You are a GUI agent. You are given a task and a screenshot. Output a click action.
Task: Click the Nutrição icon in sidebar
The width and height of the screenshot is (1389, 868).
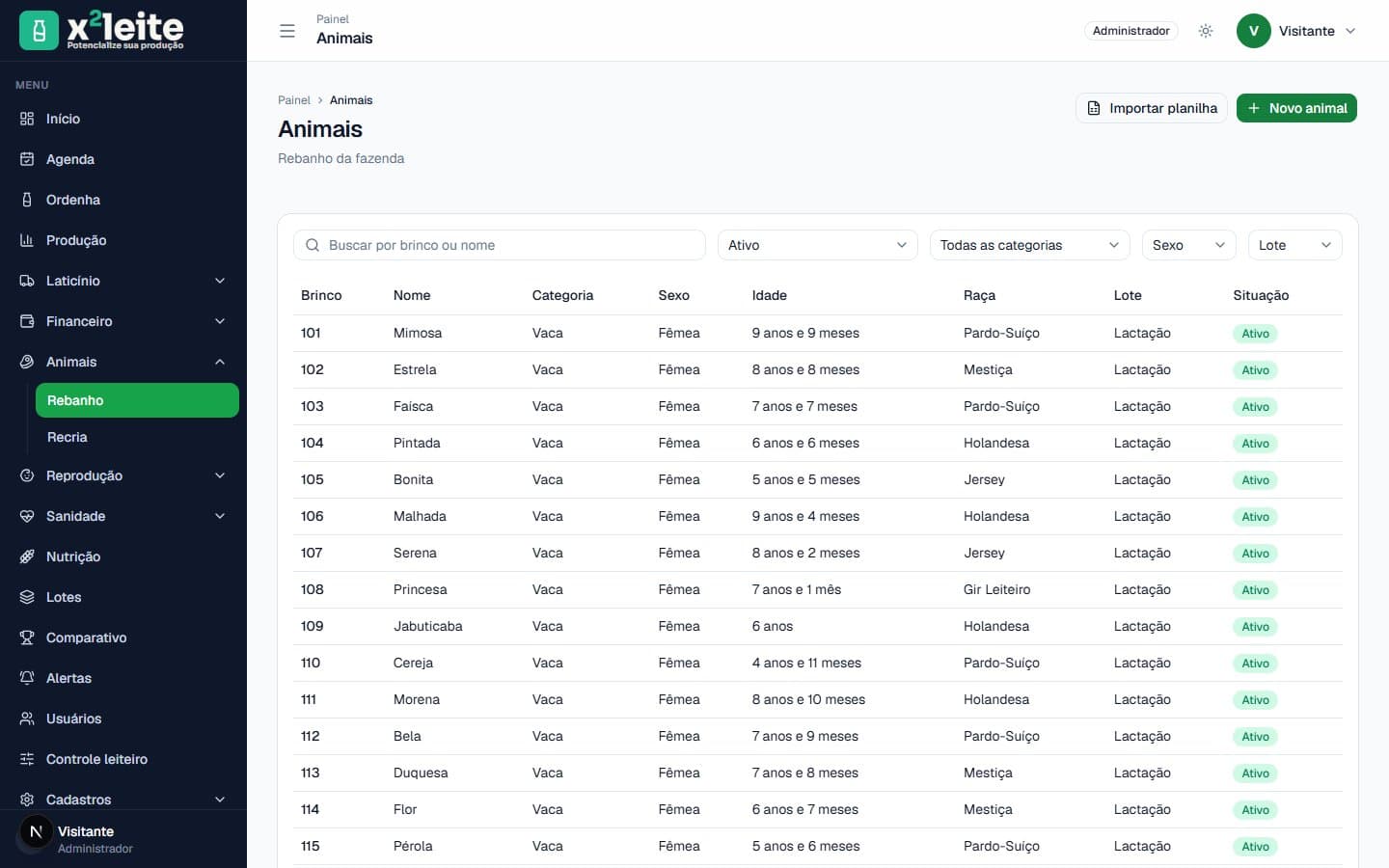(x=27, y=556)
